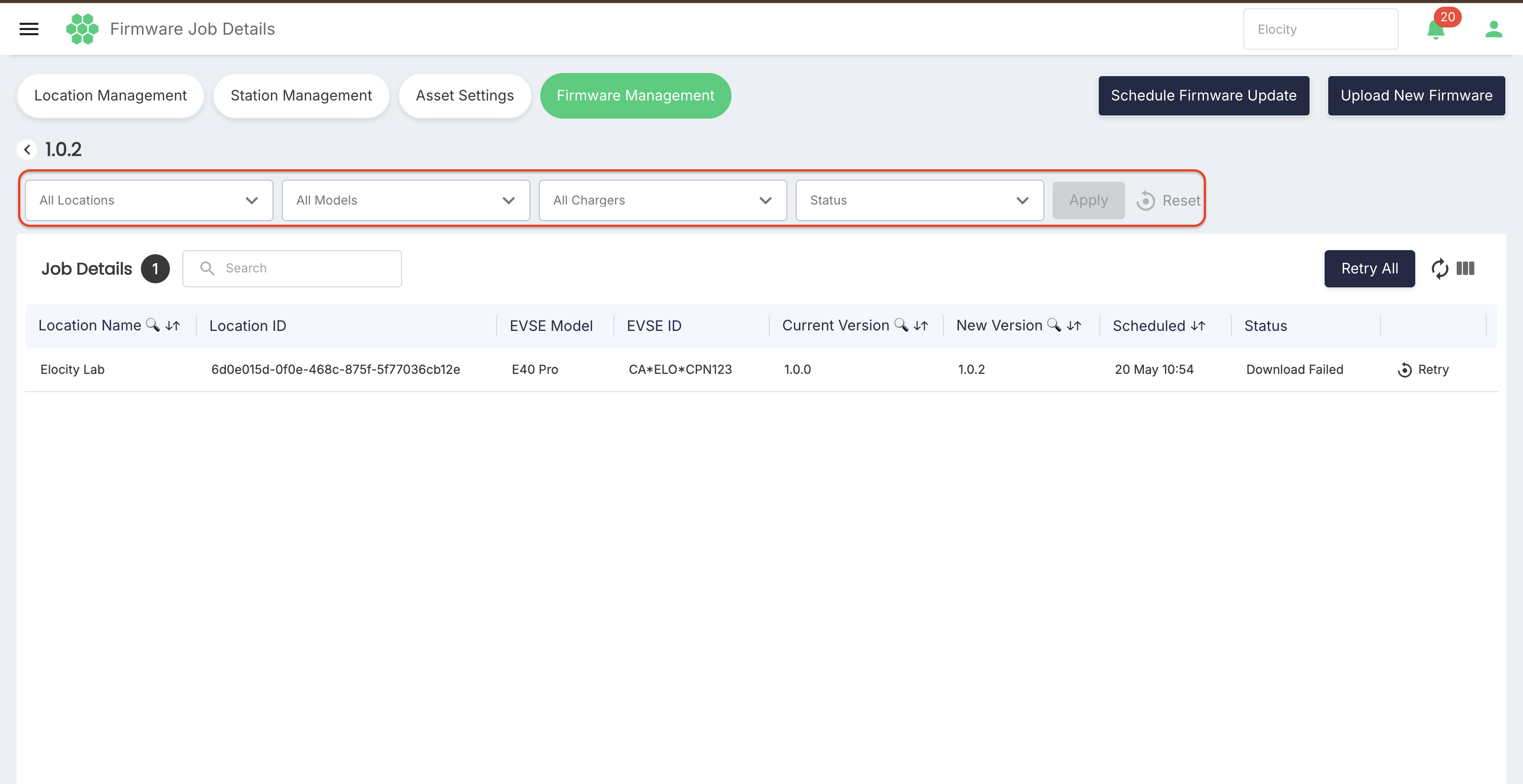The image size is (1523, 784).
Task: Sort by the Location Name column
Action: (x=173, y=326)
